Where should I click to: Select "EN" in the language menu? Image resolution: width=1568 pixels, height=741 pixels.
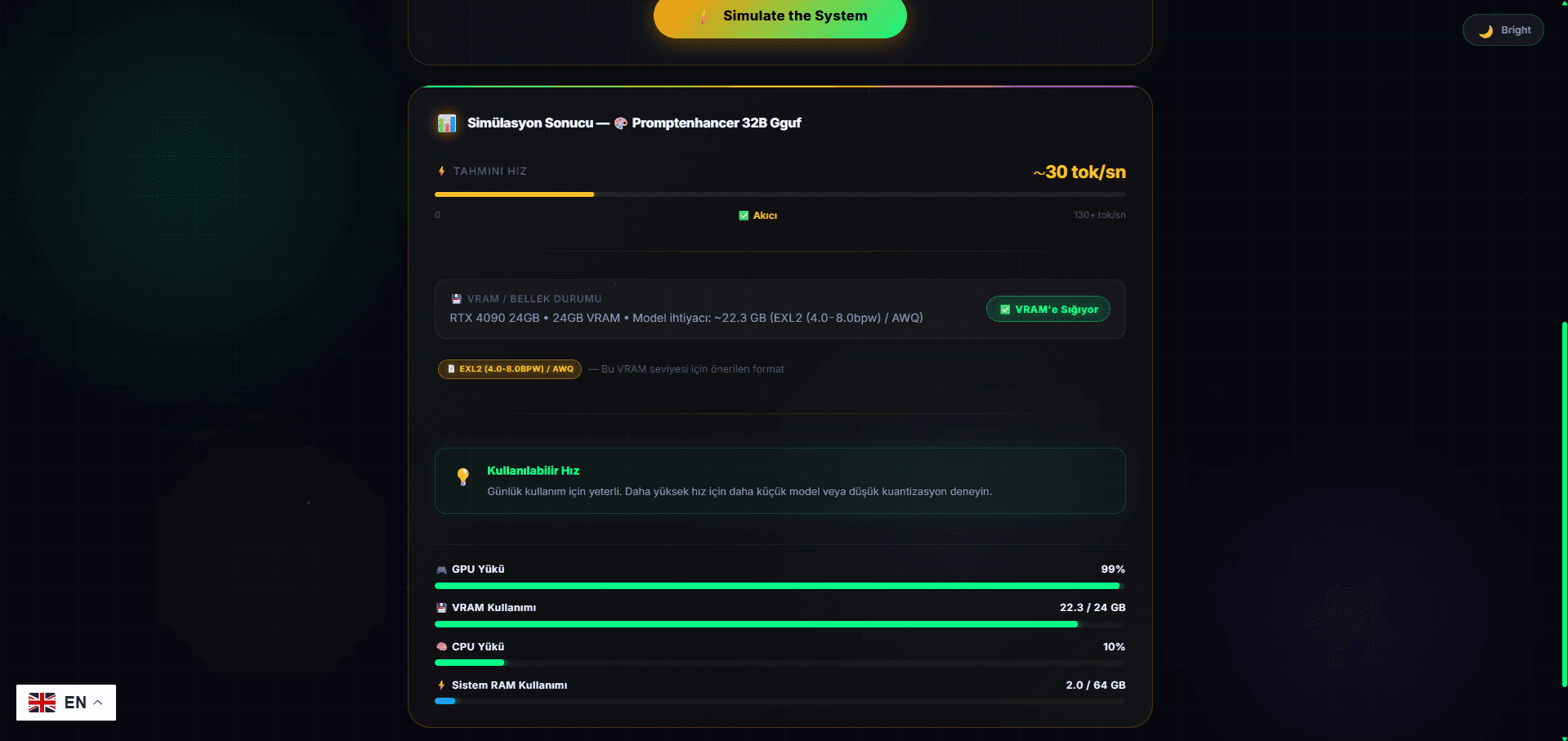[77, 702]
